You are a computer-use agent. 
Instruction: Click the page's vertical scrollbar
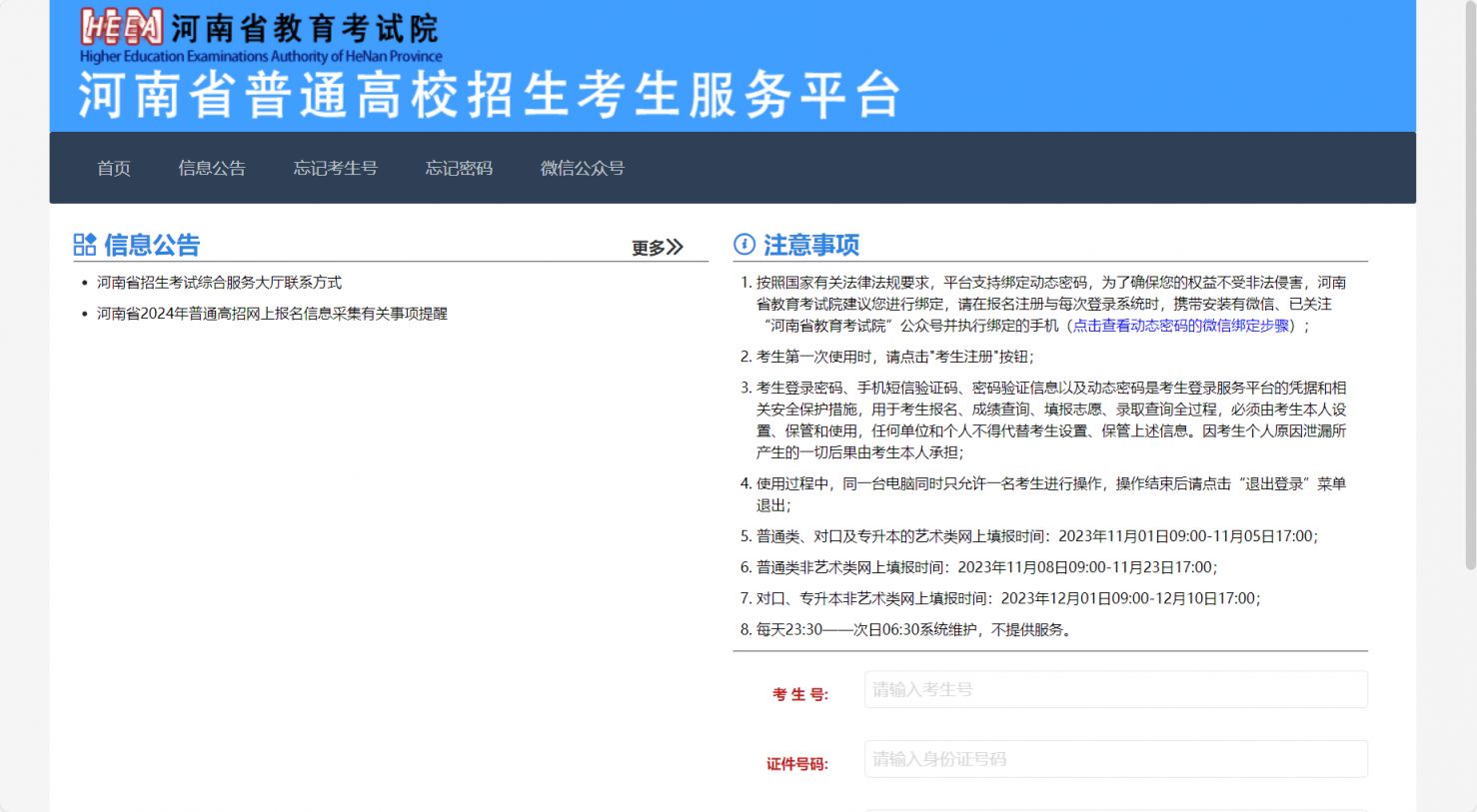click(x=1470, y=300)
